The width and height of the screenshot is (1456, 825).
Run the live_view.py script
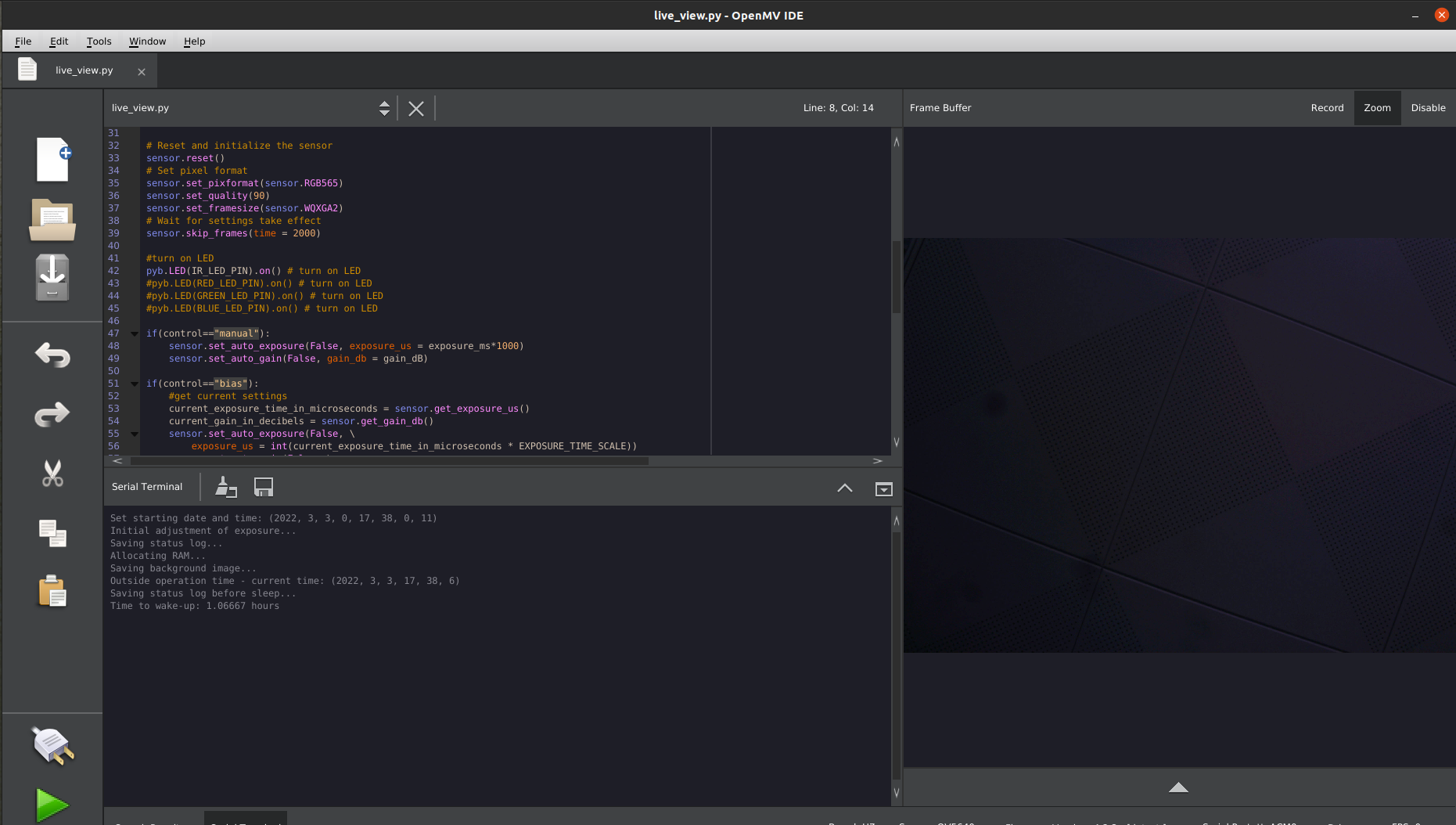click(52, 805)
